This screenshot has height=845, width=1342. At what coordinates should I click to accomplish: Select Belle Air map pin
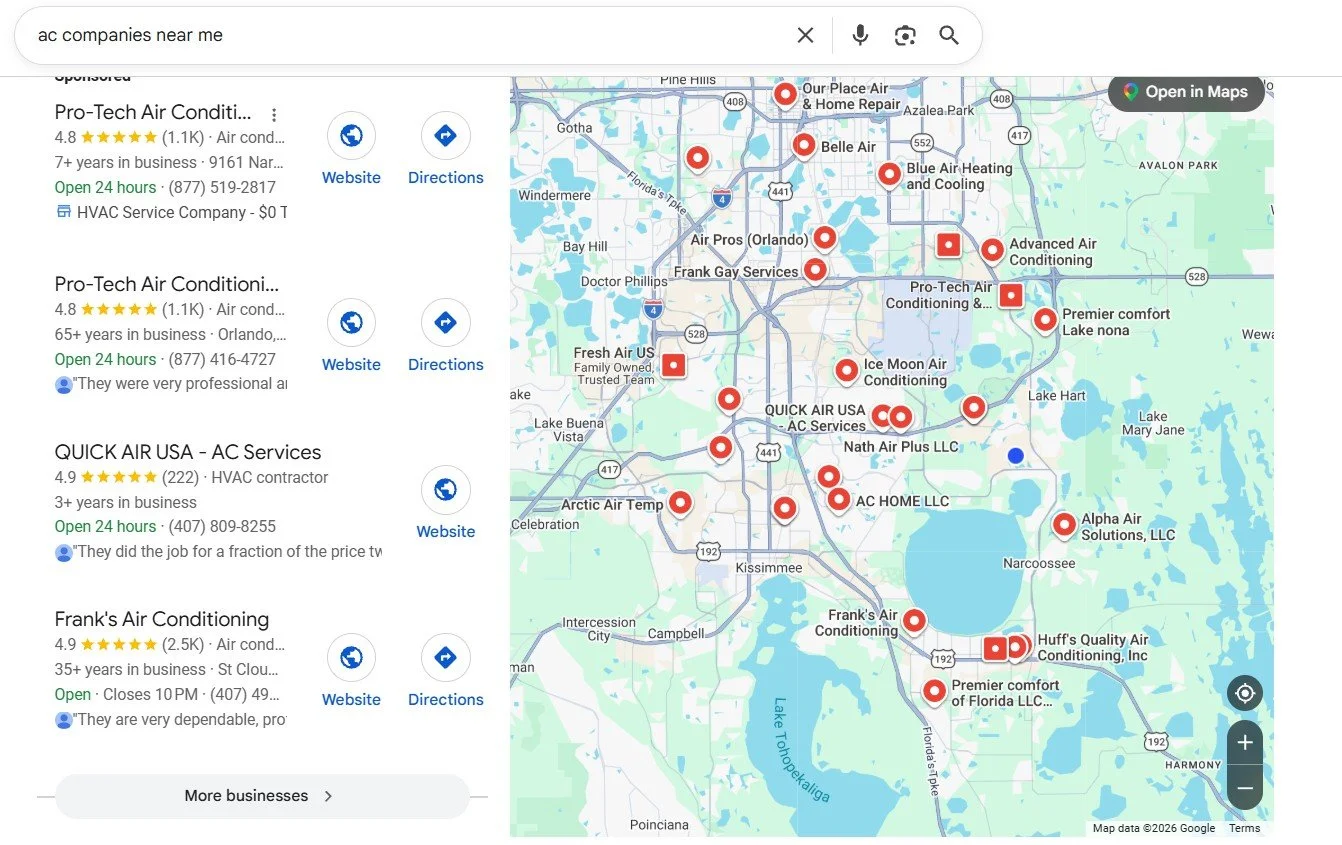click(x=804, y=146)
